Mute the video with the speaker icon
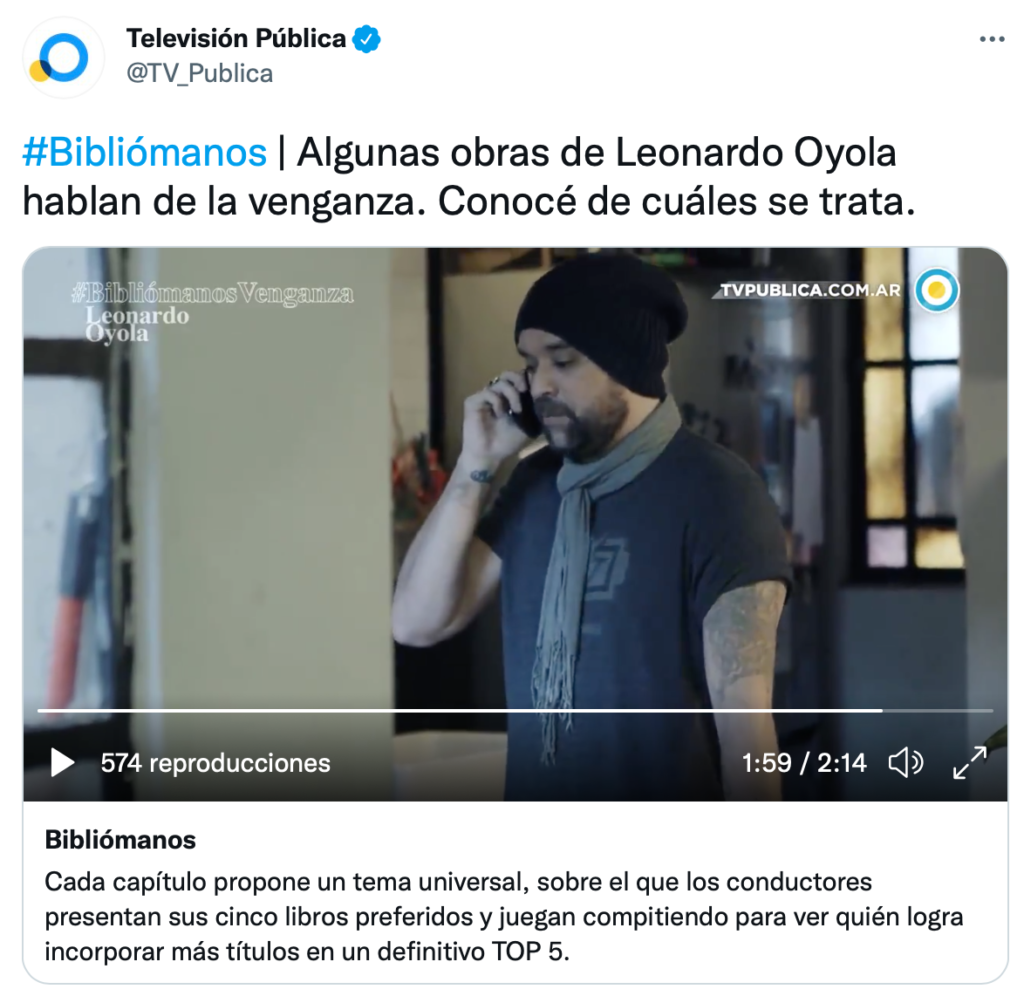The image size is (1024, 996). (906, 762)
